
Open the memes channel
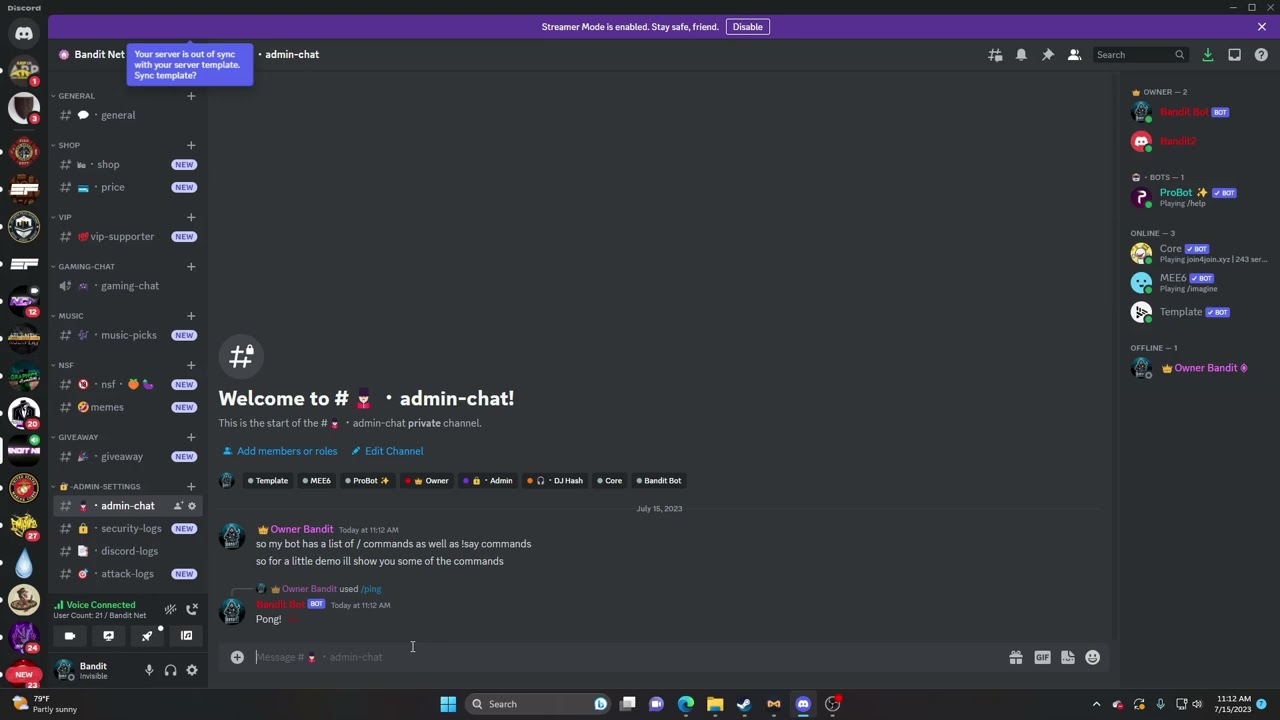click(x=128, y=407)
